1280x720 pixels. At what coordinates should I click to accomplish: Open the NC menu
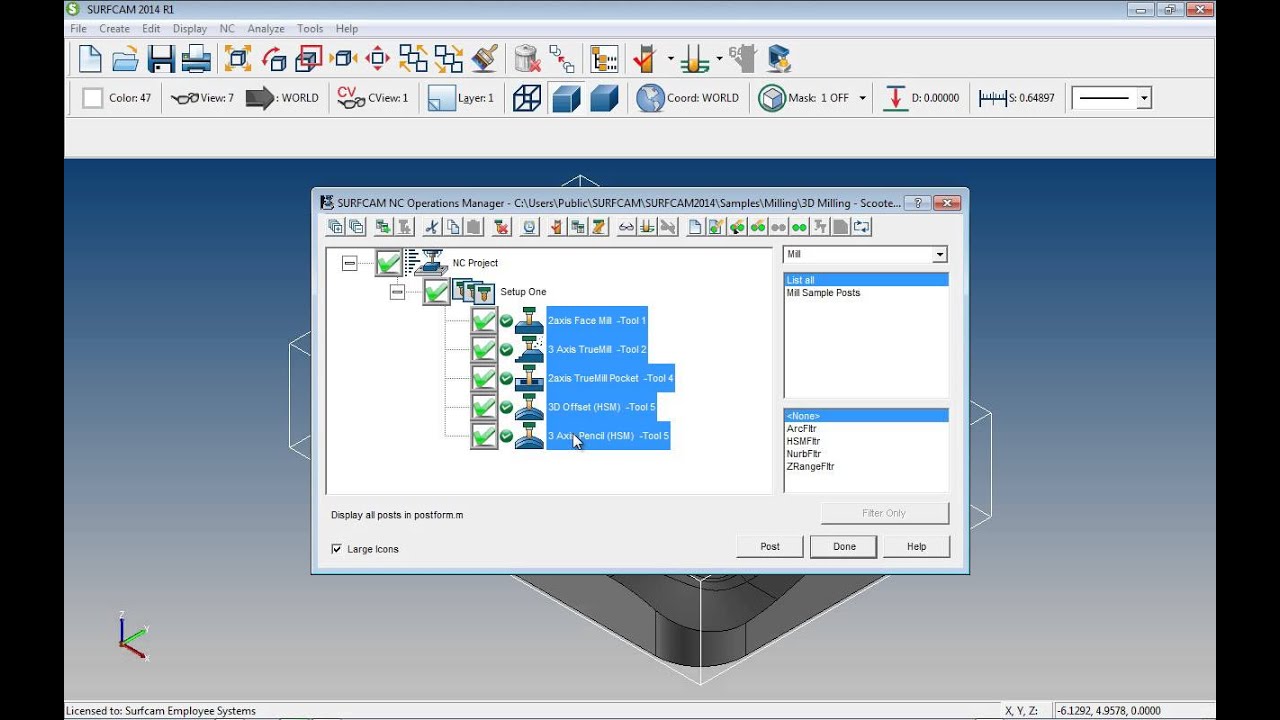pos(227,29)
